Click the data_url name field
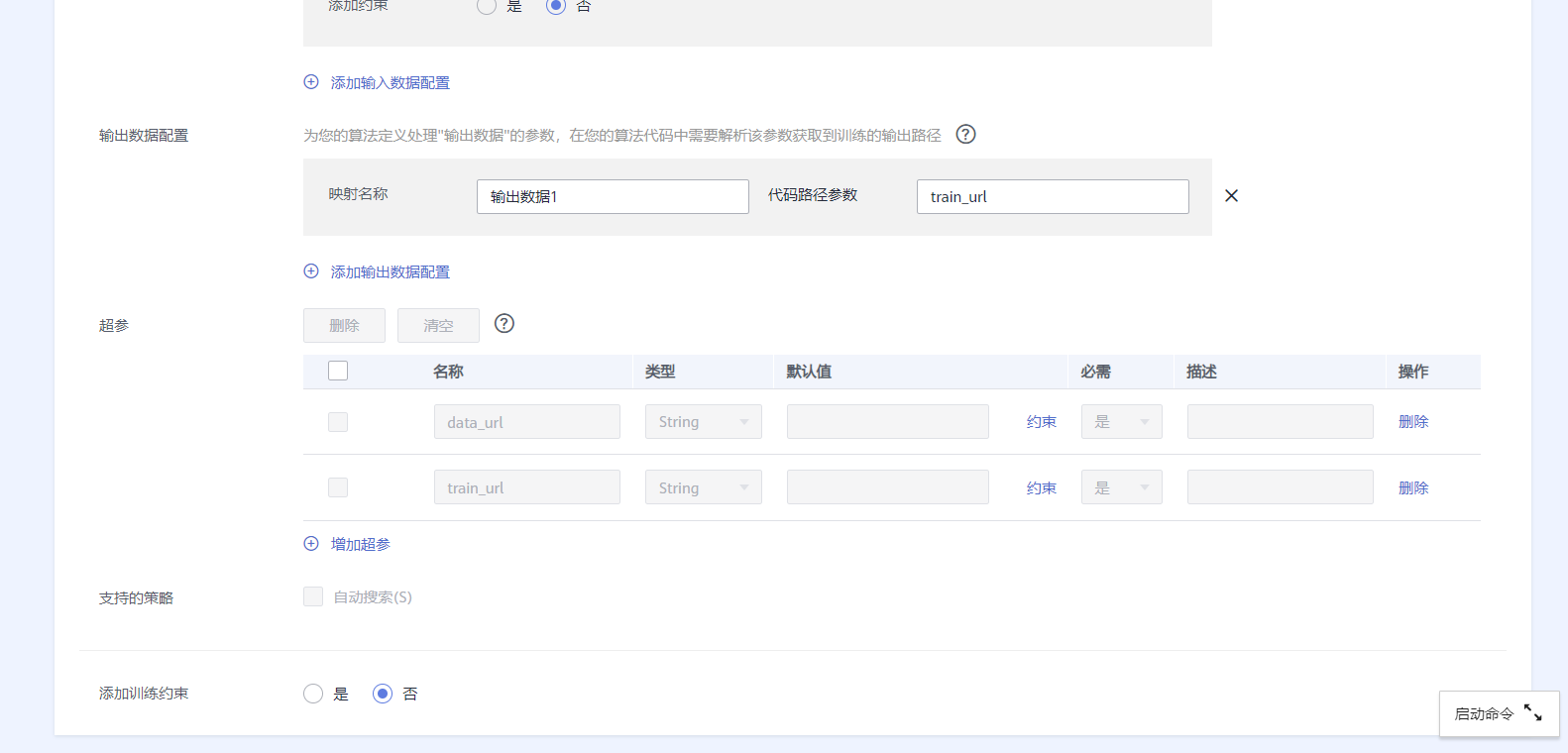Image resolution: width=1568 pixels, height=753 pixels. [527, 422]
